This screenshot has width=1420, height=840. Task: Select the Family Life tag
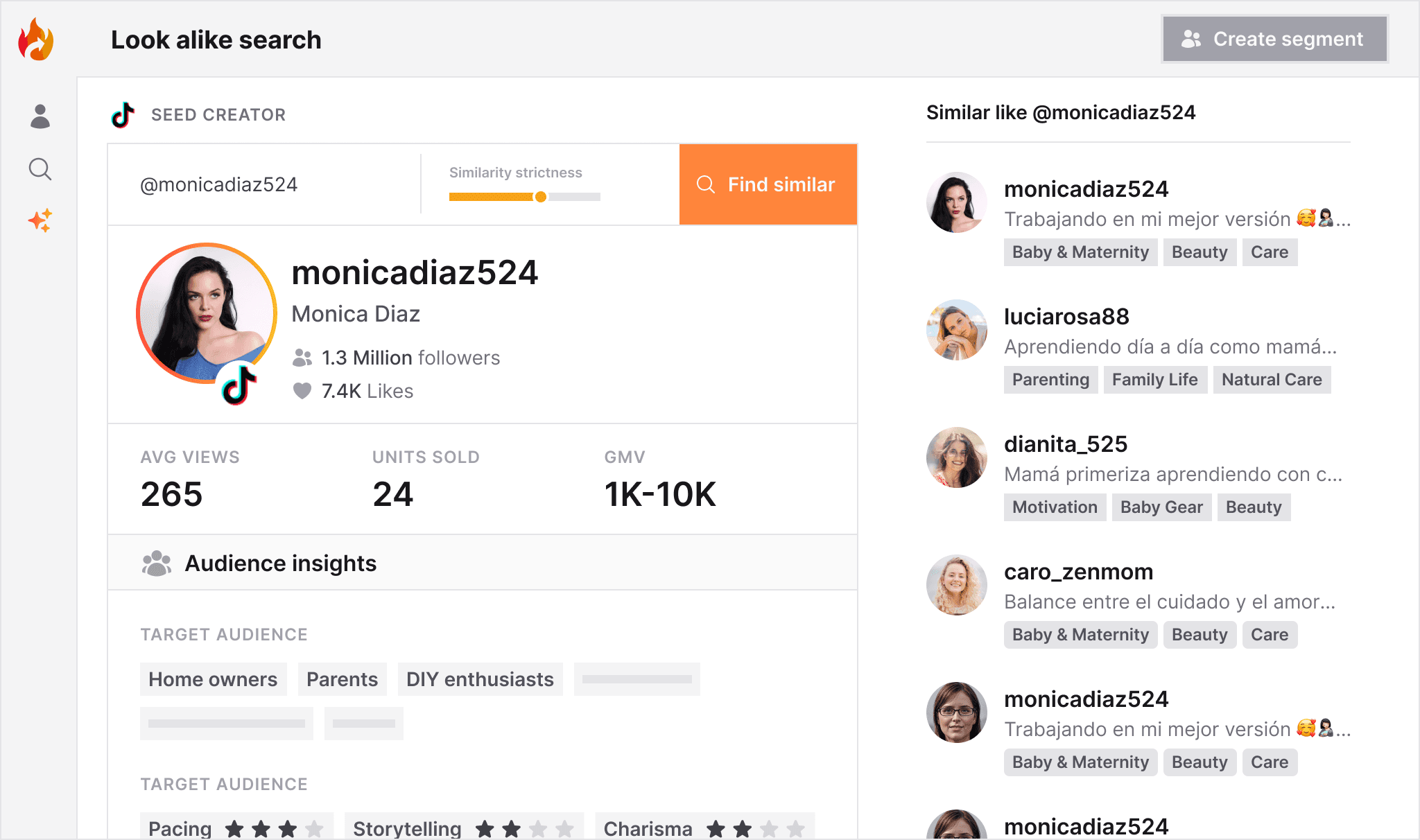(x=1154, y=380)
